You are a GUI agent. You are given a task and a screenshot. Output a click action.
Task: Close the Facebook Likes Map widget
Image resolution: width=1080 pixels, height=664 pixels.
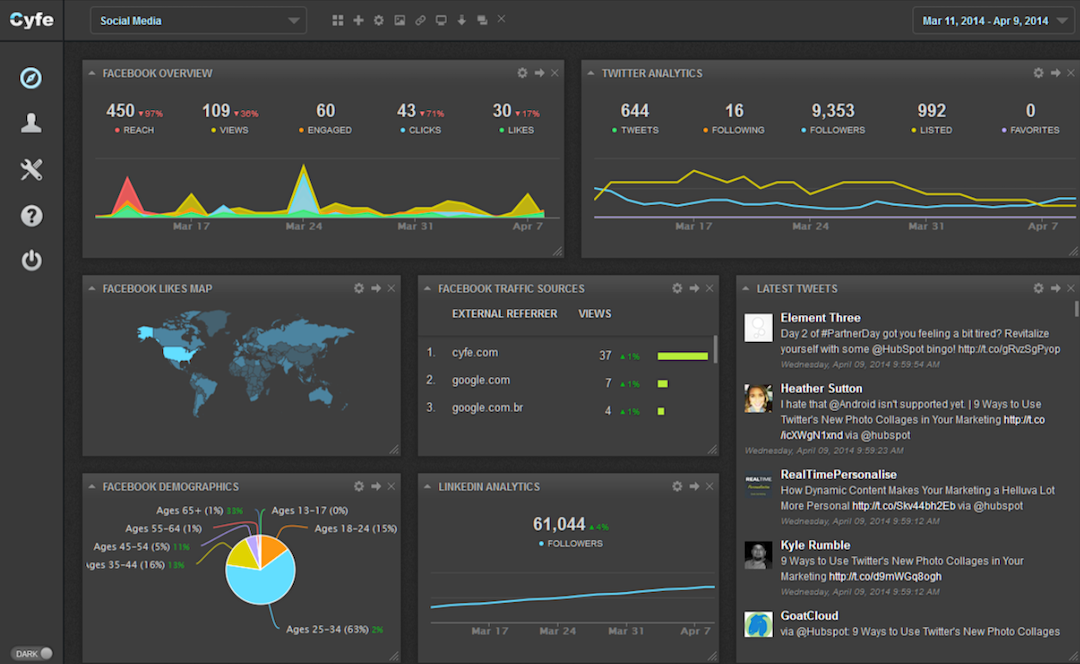pyautogui.click(x=390, y=287)
